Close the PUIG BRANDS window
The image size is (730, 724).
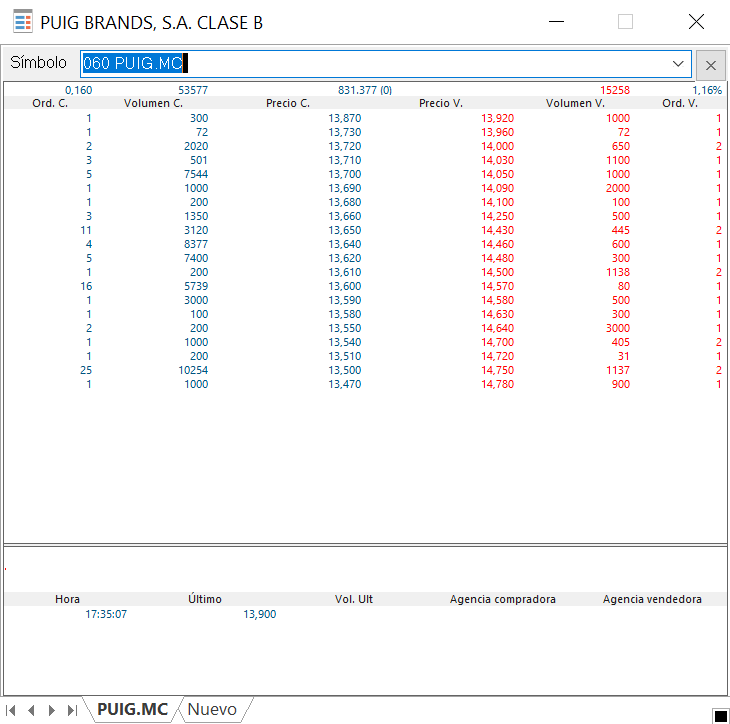coord(696,21)
